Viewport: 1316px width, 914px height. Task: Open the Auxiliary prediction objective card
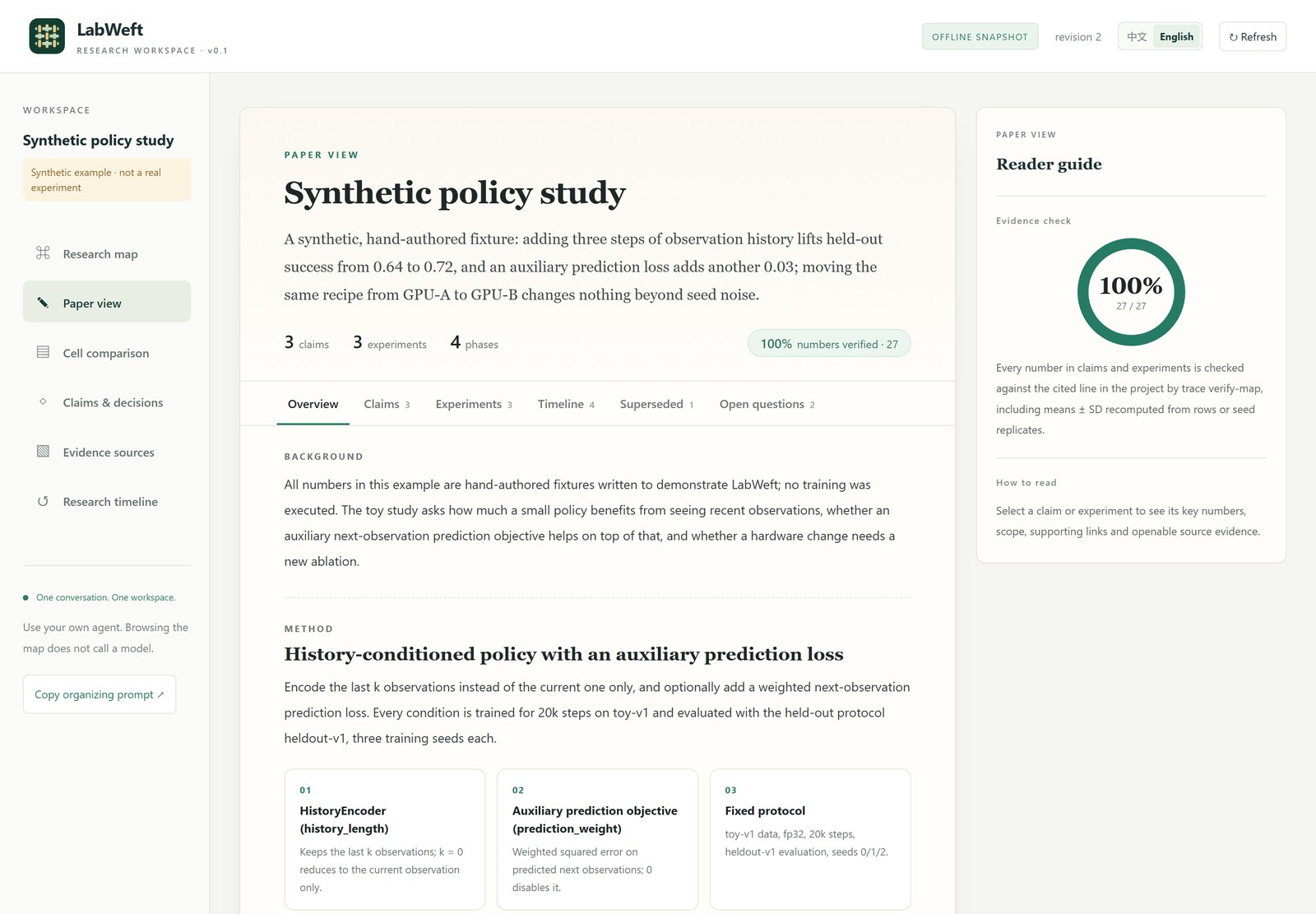(x=597, y=839)
